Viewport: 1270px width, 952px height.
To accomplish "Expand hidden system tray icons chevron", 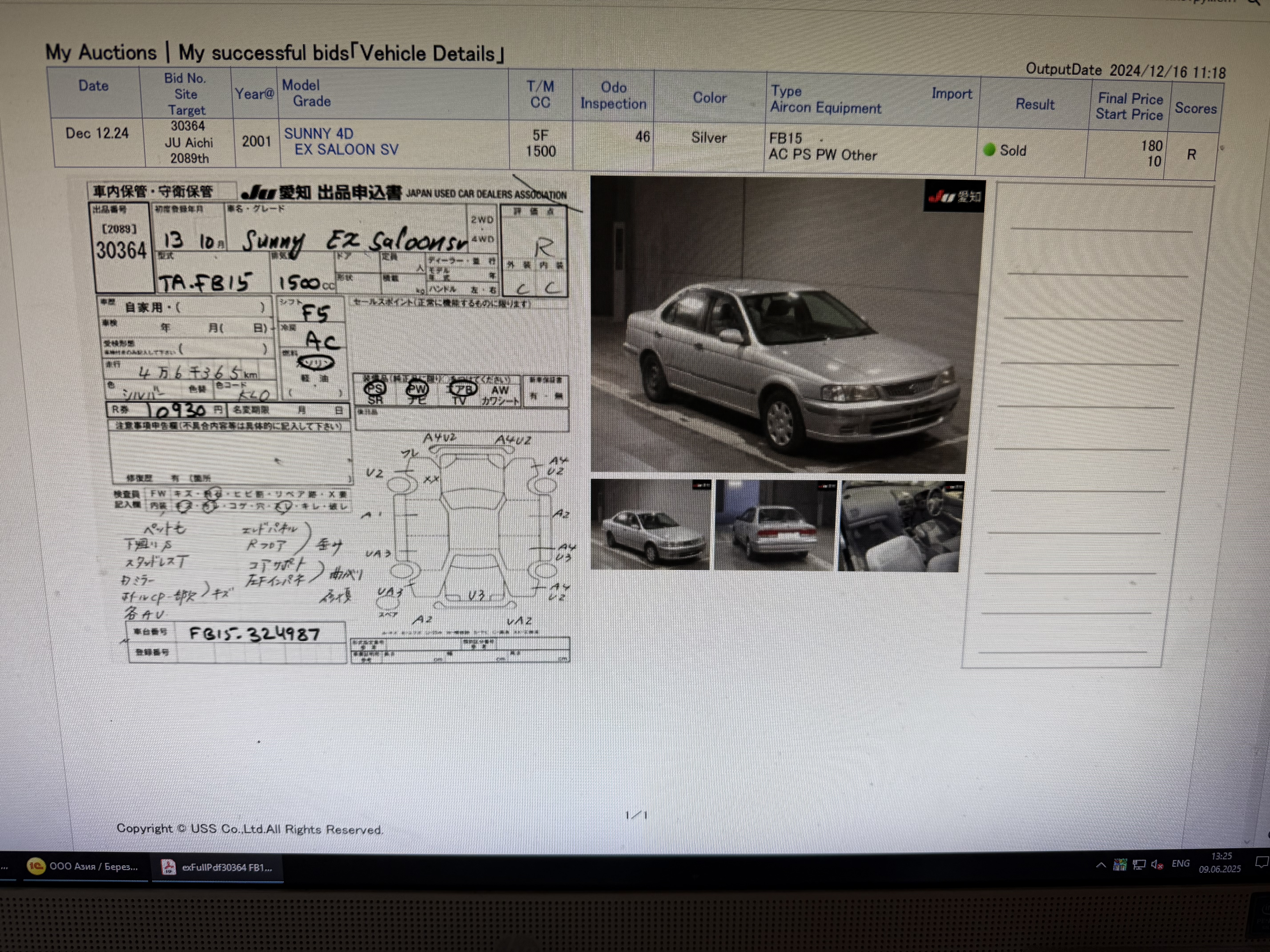I will click(1101, 865).
